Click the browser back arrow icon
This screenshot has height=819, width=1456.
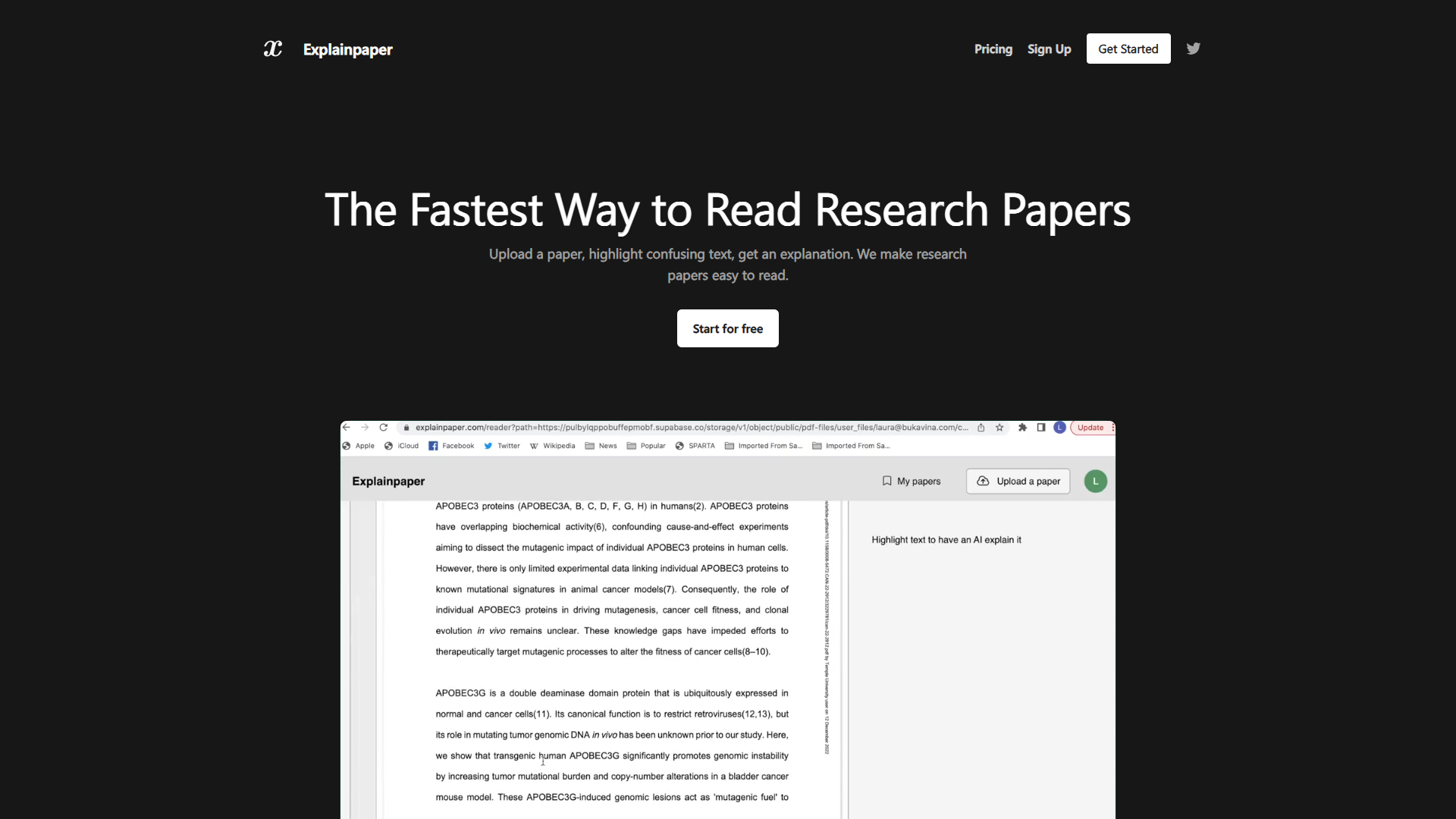tap(347, 427)
